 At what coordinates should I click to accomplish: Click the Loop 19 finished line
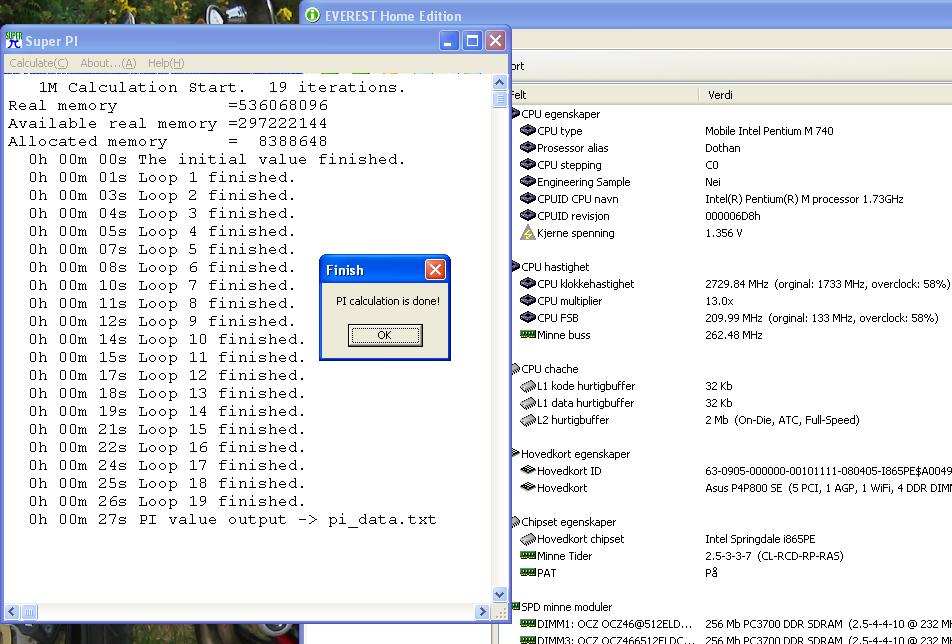tap(167, 501)
